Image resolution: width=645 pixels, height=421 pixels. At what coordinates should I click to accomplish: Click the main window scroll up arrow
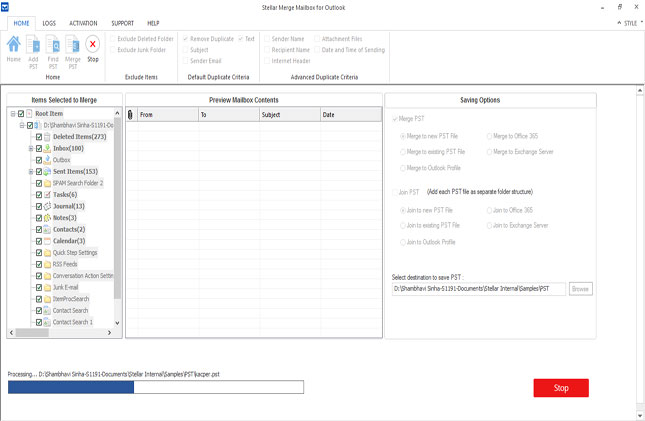click(x=640, y=90)
